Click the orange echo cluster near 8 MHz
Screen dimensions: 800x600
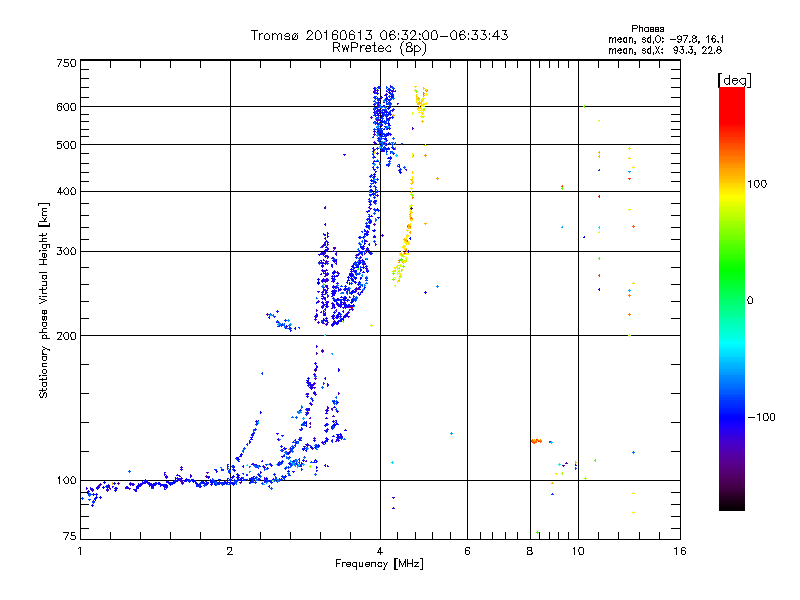click(x=536, y=441)
